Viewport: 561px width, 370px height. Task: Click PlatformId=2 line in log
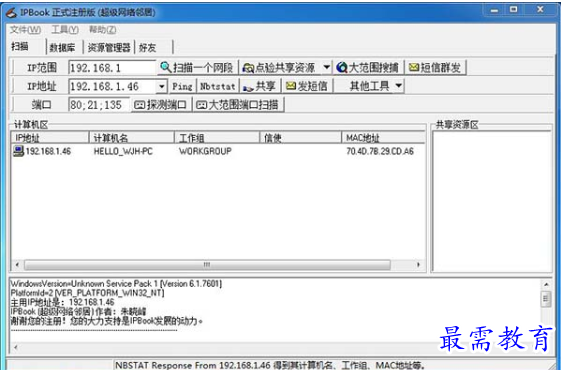pos(87,293)
